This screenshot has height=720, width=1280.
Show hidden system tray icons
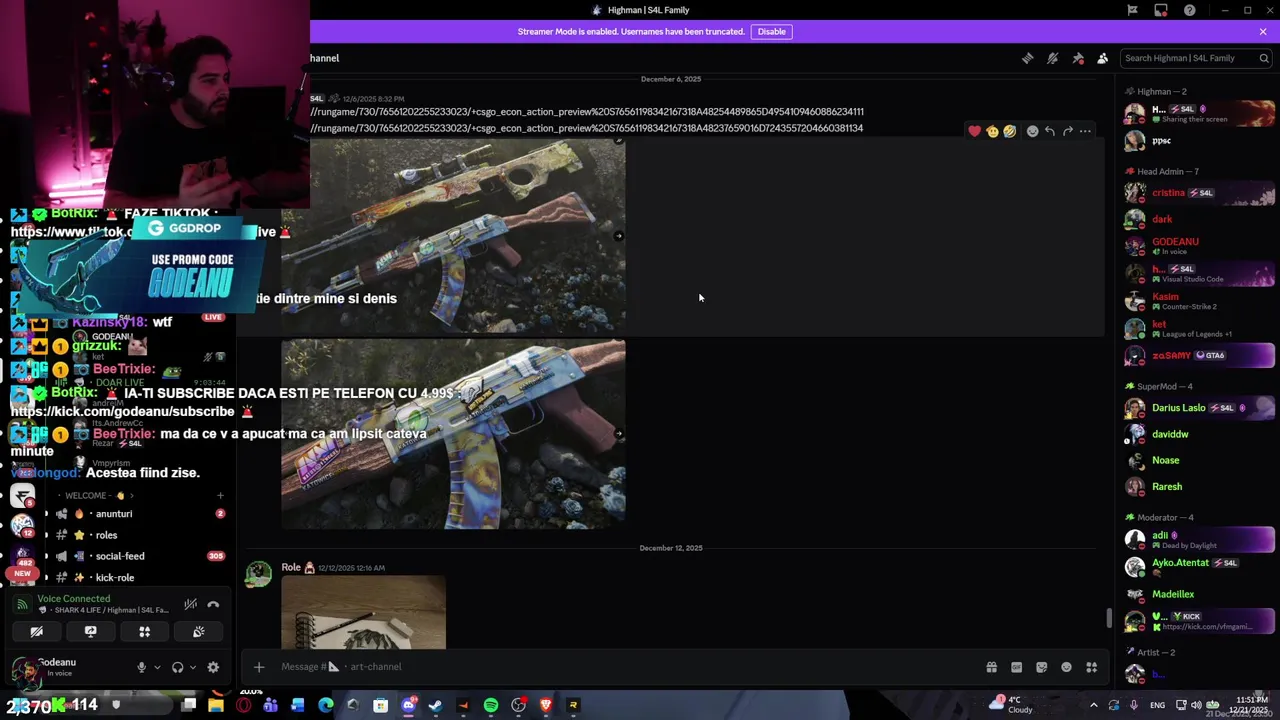tap(1093, 706)
